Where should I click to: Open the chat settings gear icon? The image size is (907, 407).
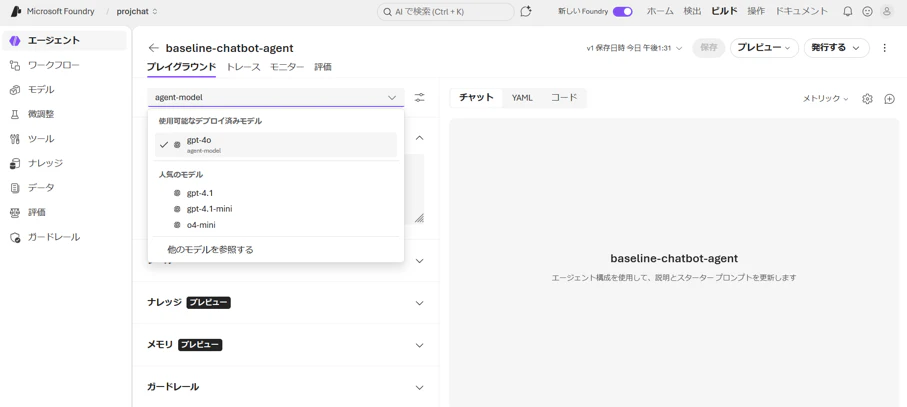867,99
